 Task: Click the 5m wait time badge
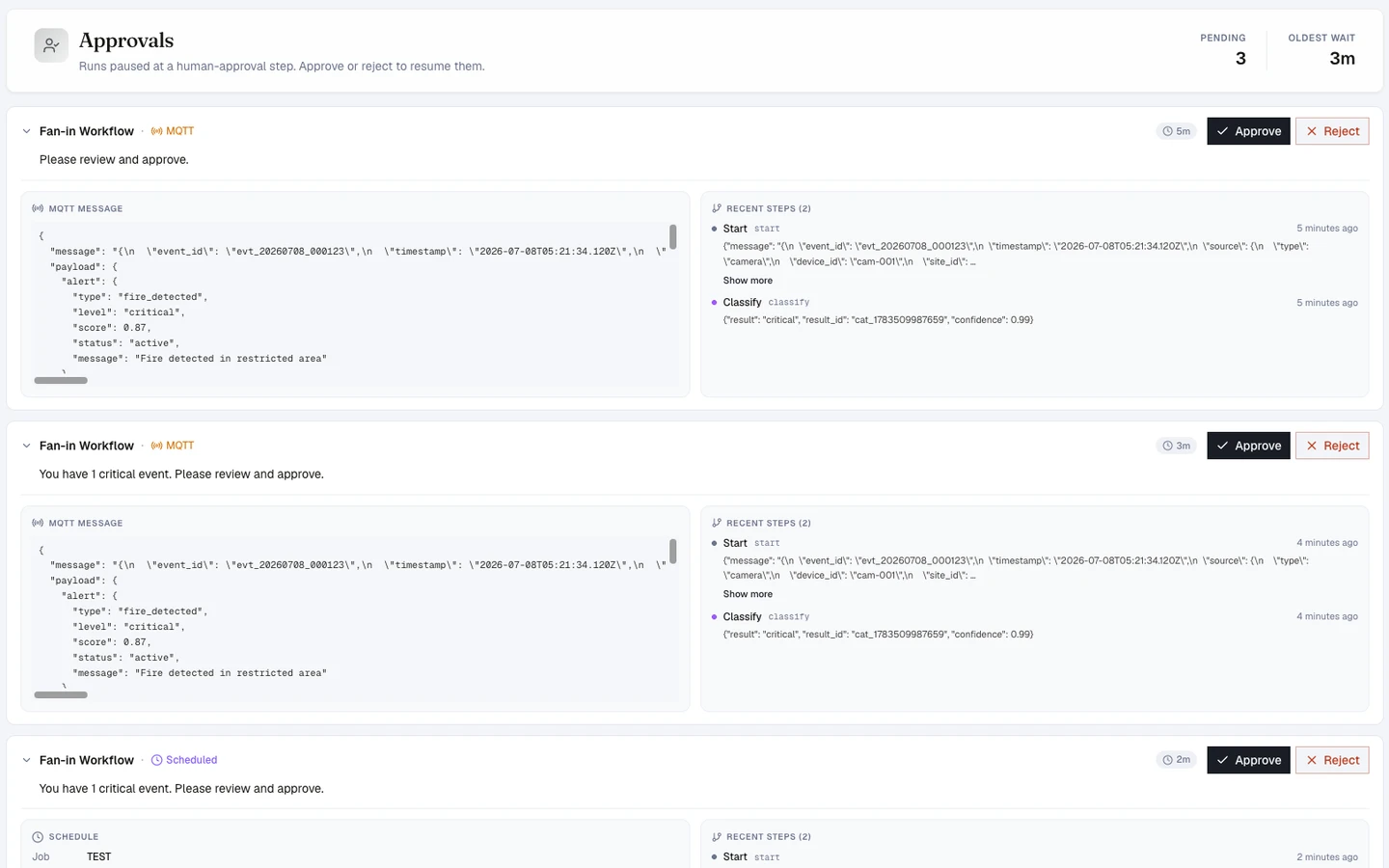click(x=1176, y=131)
